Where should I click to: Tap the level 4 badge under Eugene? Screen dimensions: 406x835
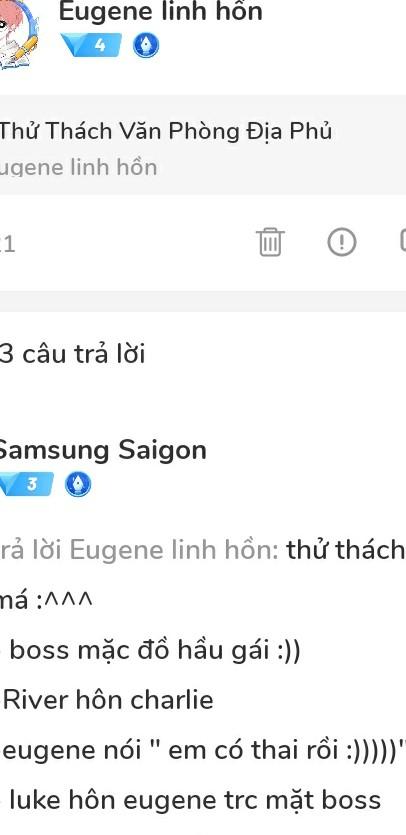tap(91, 45)
